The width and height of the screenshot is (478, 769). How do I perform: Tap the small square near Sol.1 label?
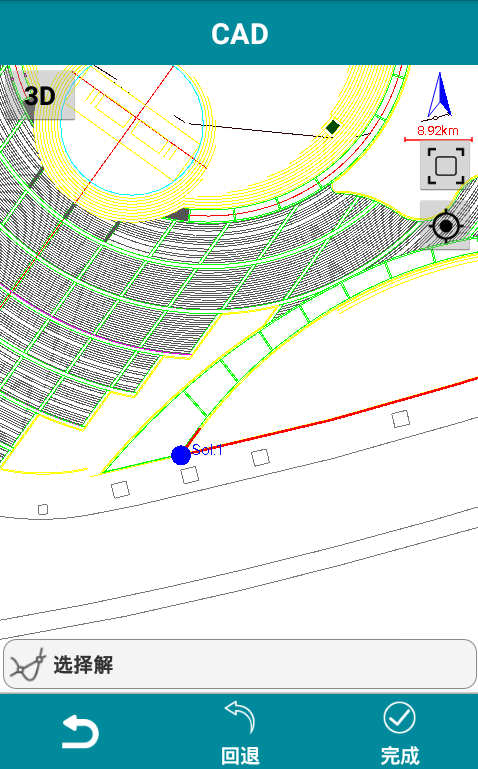point(190,475)
